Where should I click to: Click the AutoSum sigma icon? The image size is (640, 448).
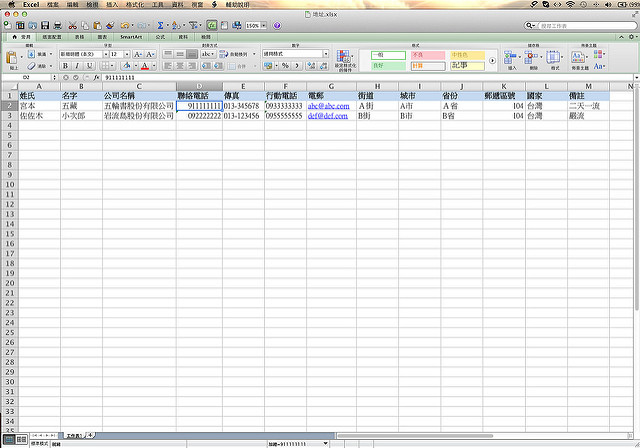point(160,25)
